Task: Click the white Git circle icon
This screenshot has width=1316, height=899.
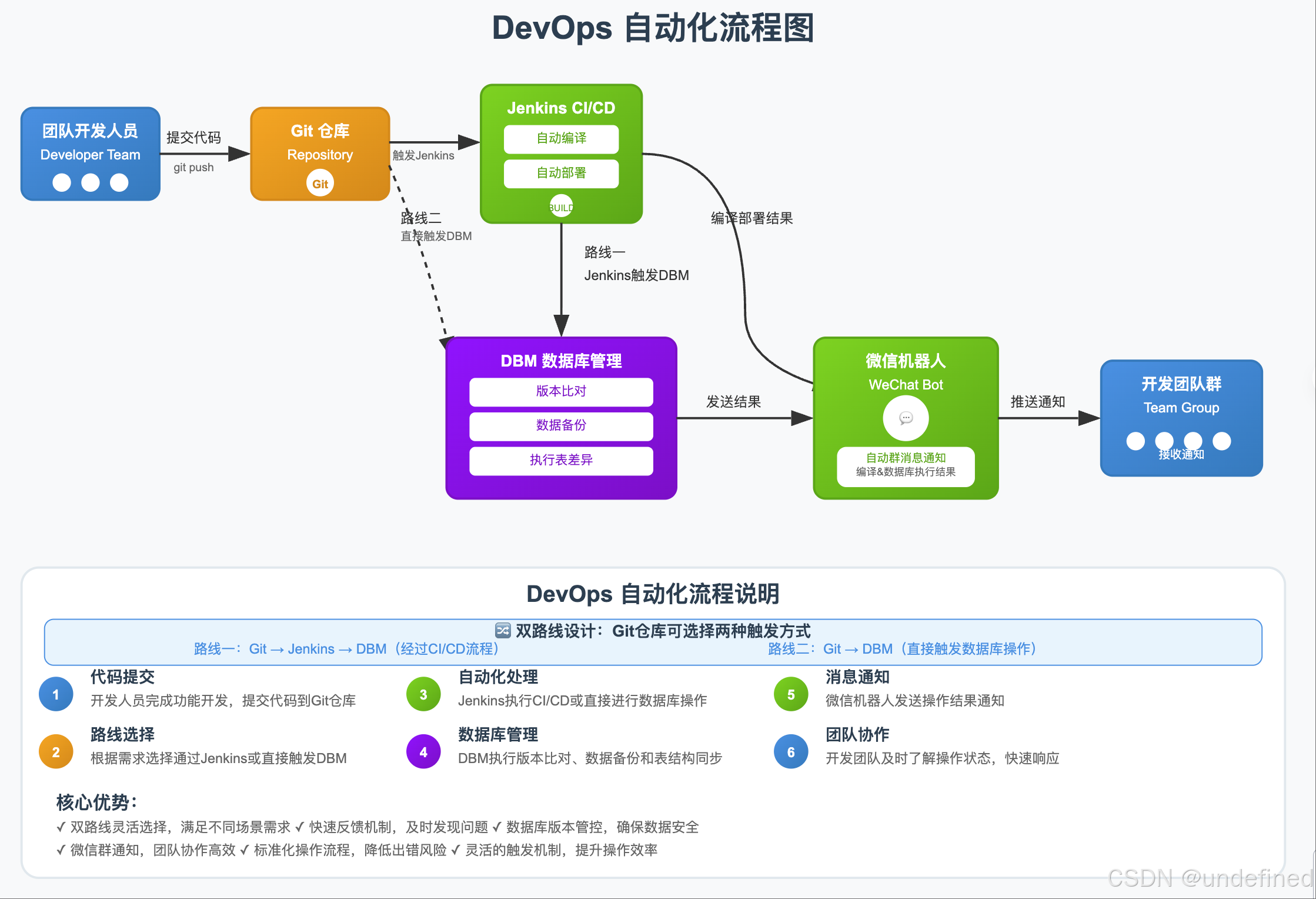Action: [320, 184]
